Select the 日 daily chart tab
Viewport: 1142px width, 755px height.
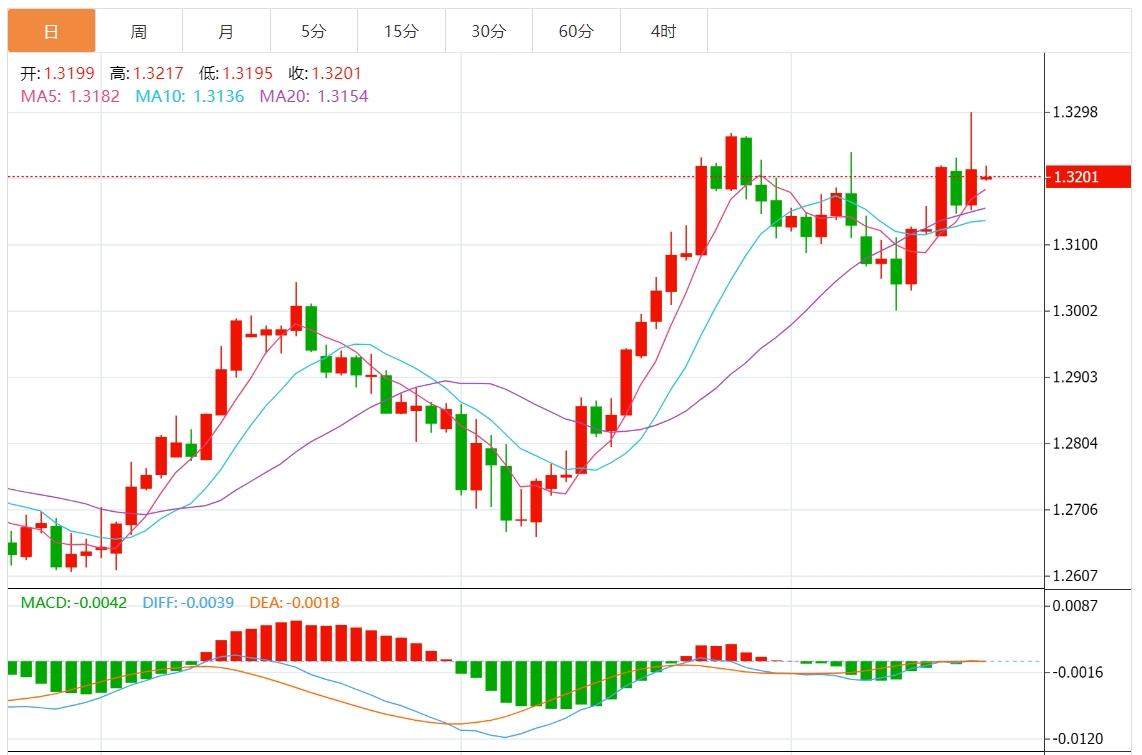[x=51, y=31]
